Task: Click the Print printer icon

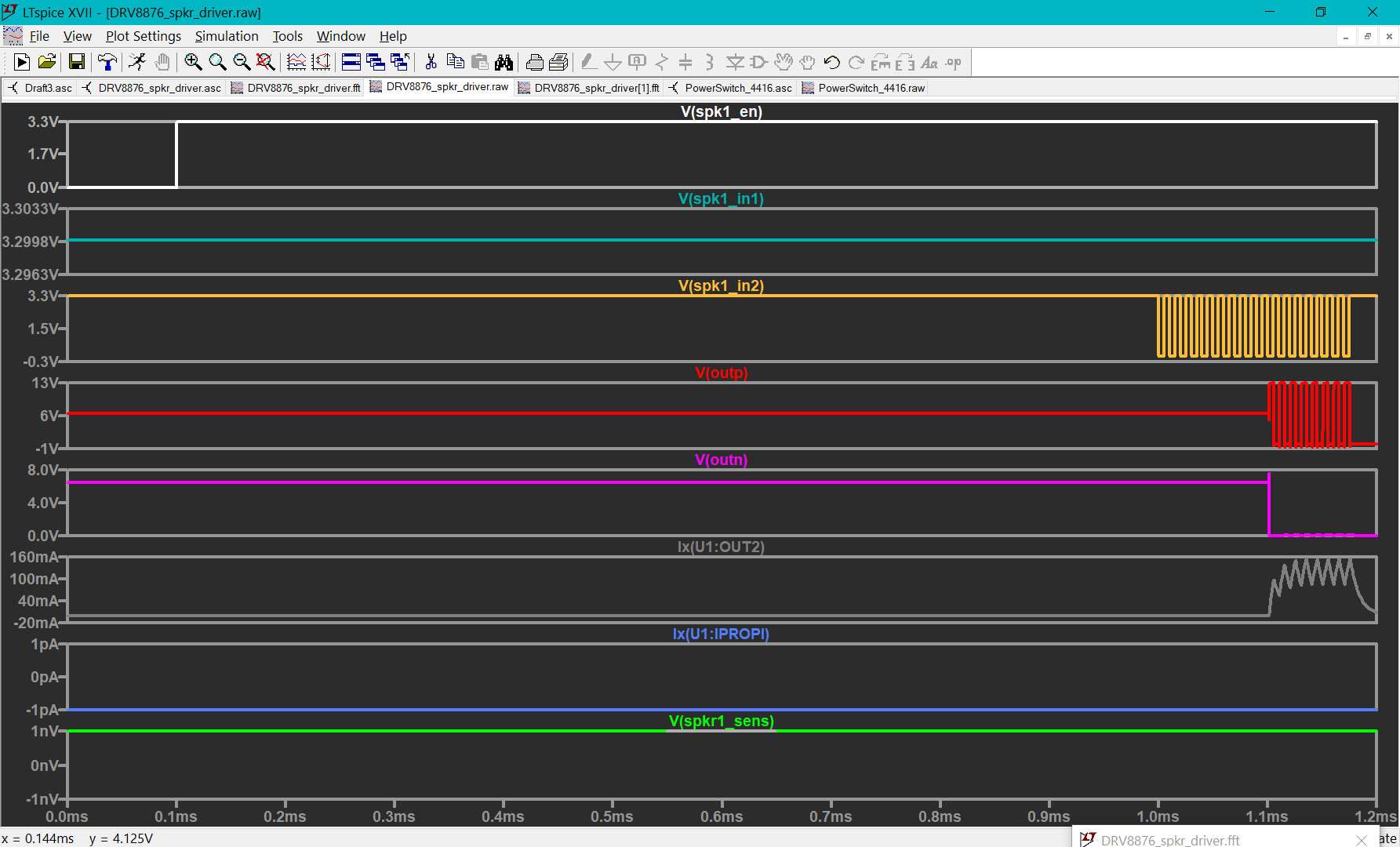Action: point(535,62)
